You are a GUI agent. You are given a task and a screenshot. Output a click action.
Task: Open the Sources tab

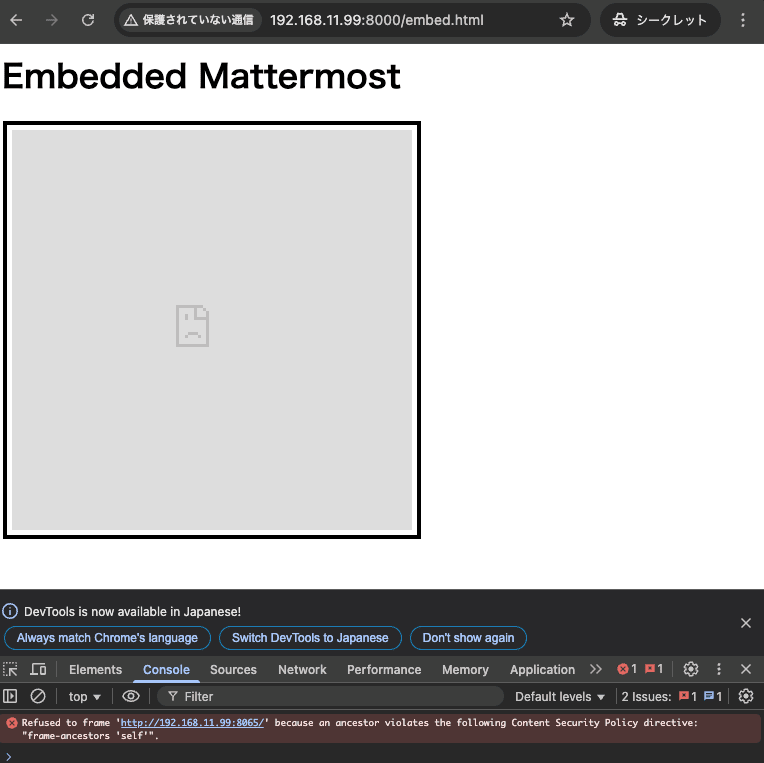pos(233,670)
